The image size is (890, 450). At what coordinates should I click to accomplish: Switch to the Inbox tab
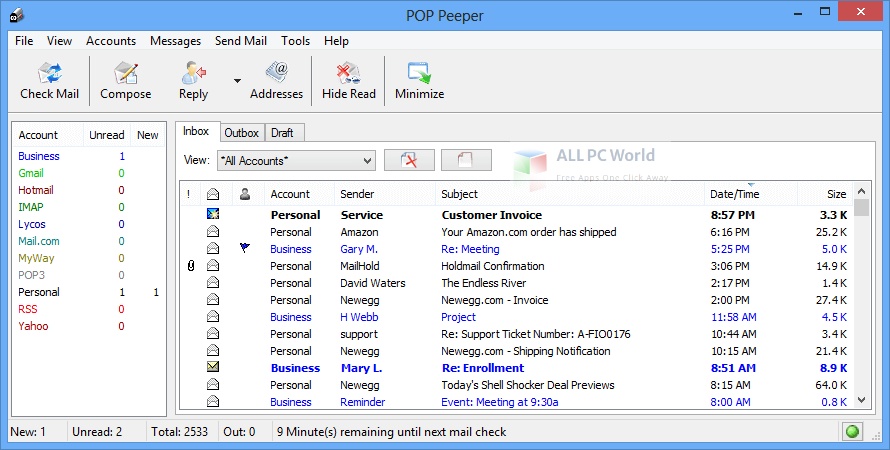[196, 131]
